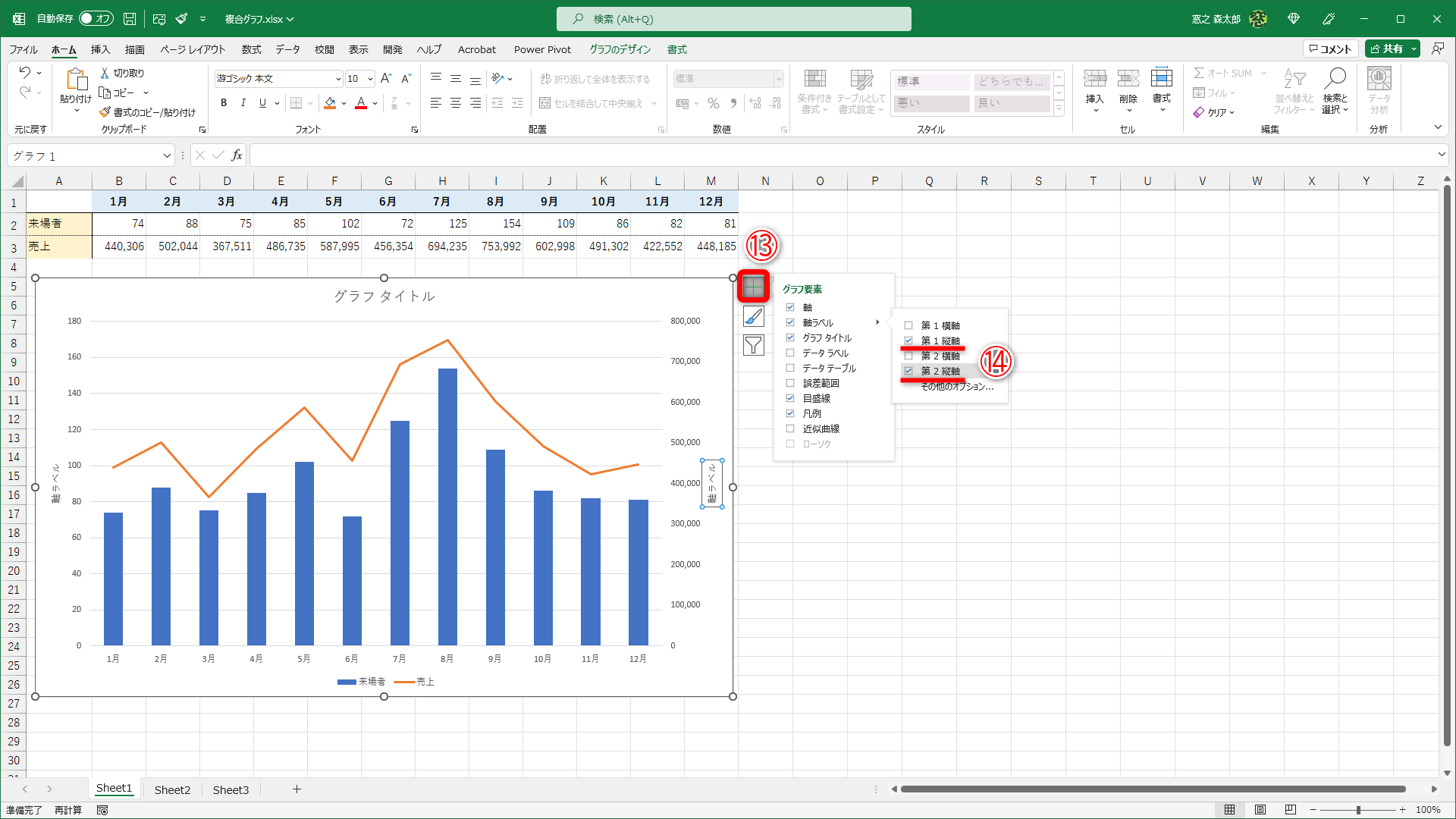Uncheck the 凡例 checkbox
The image size is (1456, 819).
790,413
